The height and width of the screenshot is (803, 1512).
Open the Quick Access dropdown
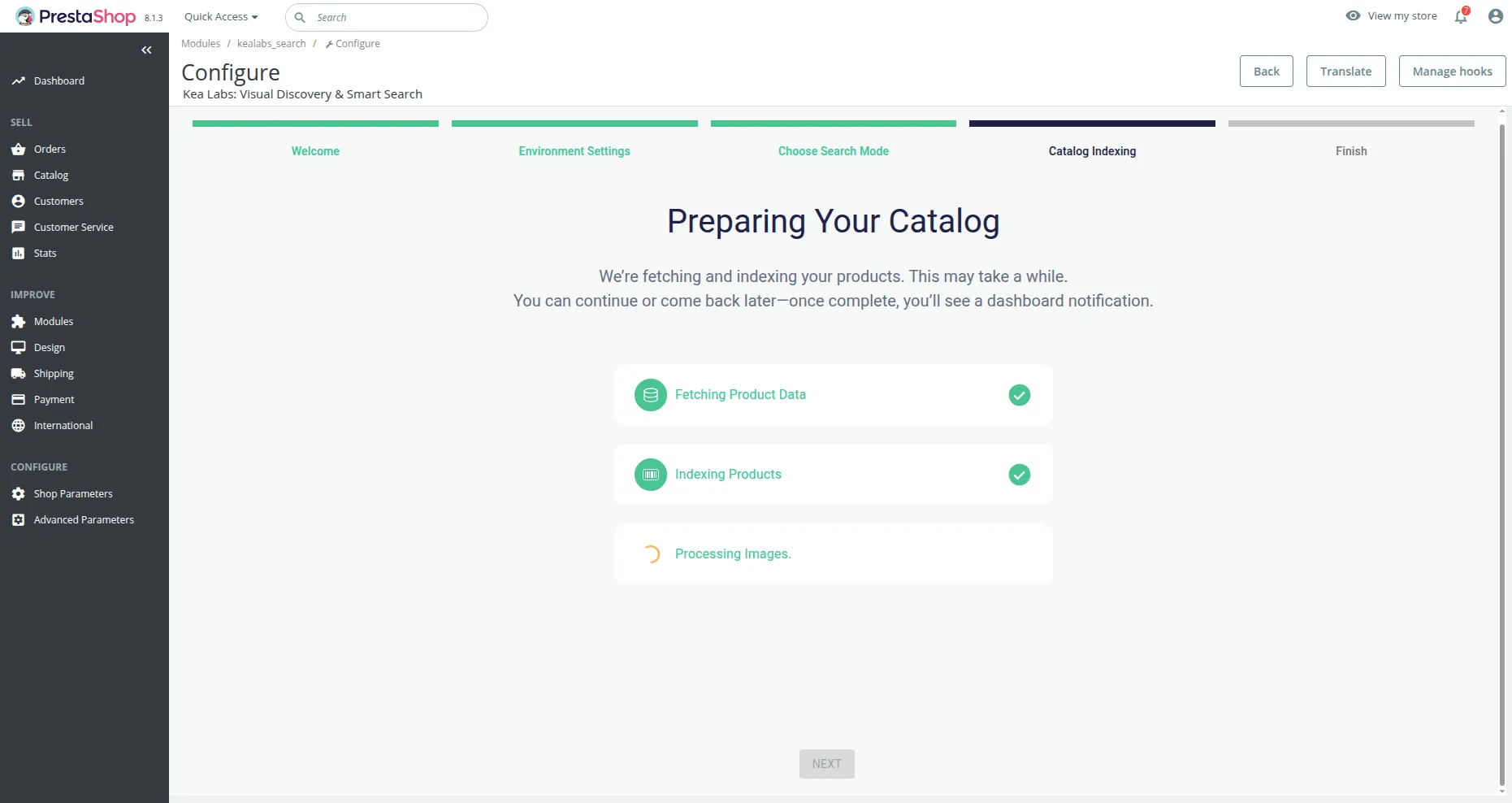click(220, 16)
